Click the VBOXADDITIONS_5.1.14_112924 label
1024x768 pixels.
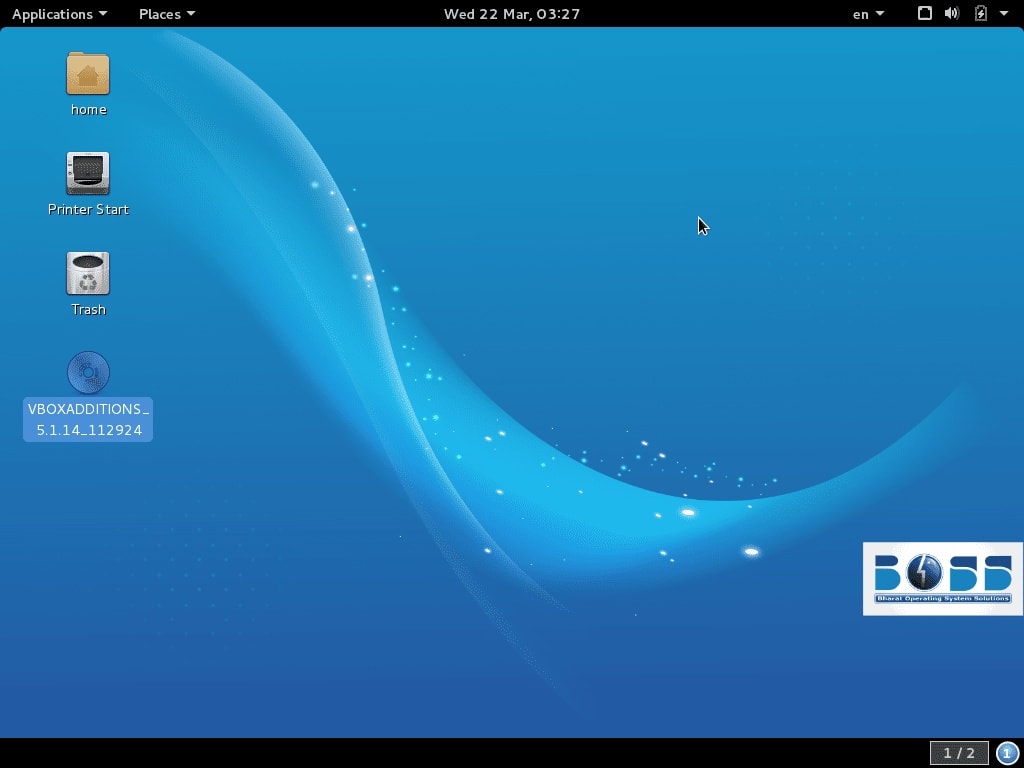point(88,419)
